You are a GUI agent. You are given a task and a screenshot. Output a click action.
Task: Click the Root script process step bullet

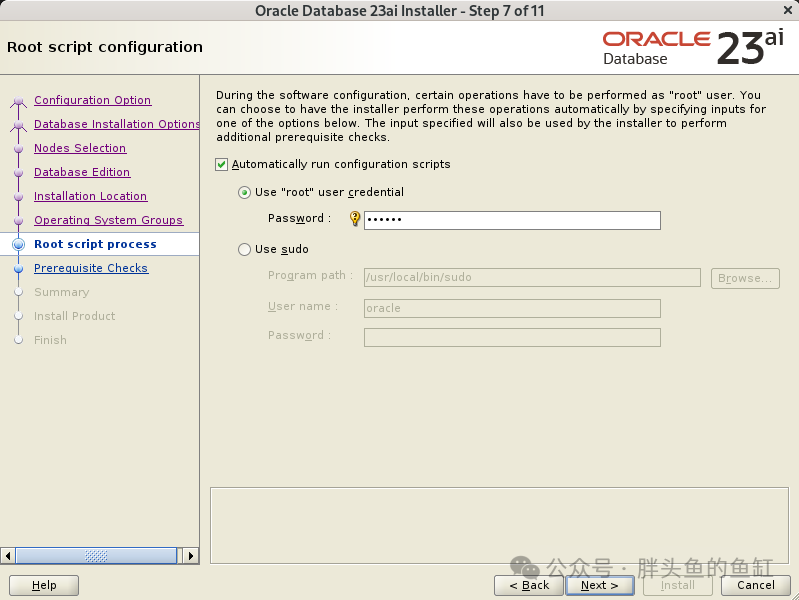(19, 245)
